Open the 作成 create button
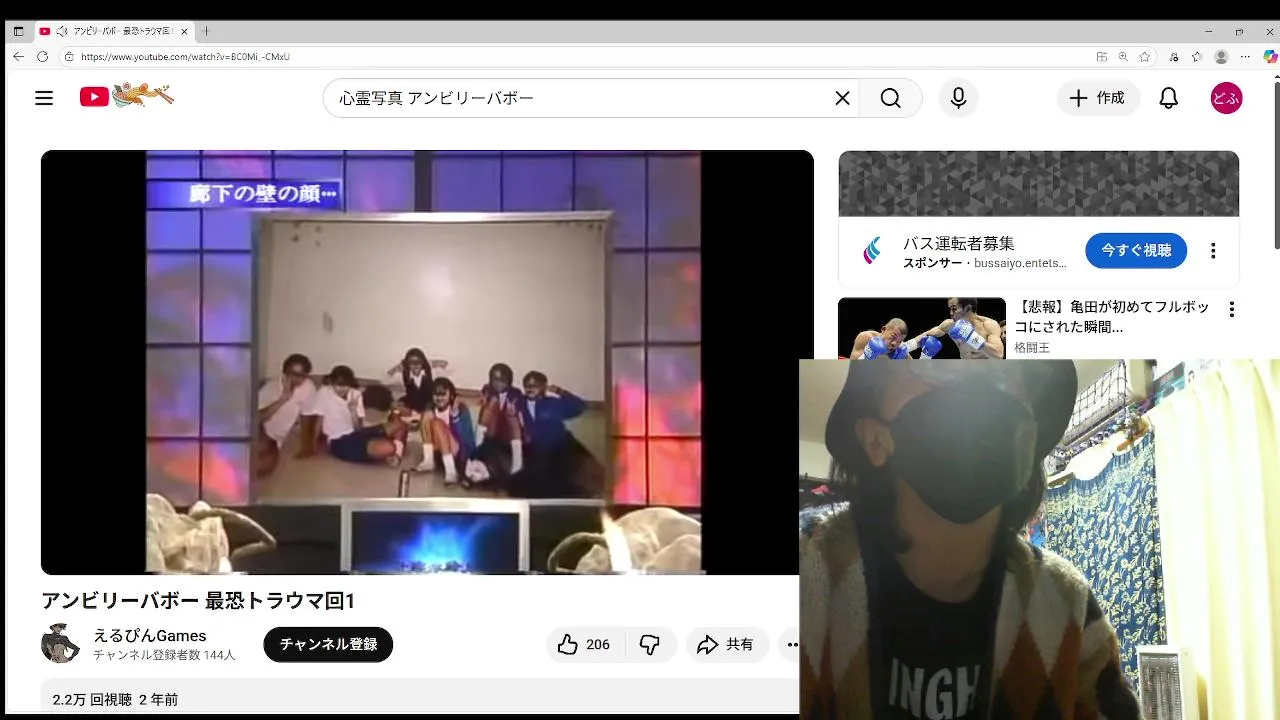This screenshot has height=720, width=1280. coord(1098,98)
